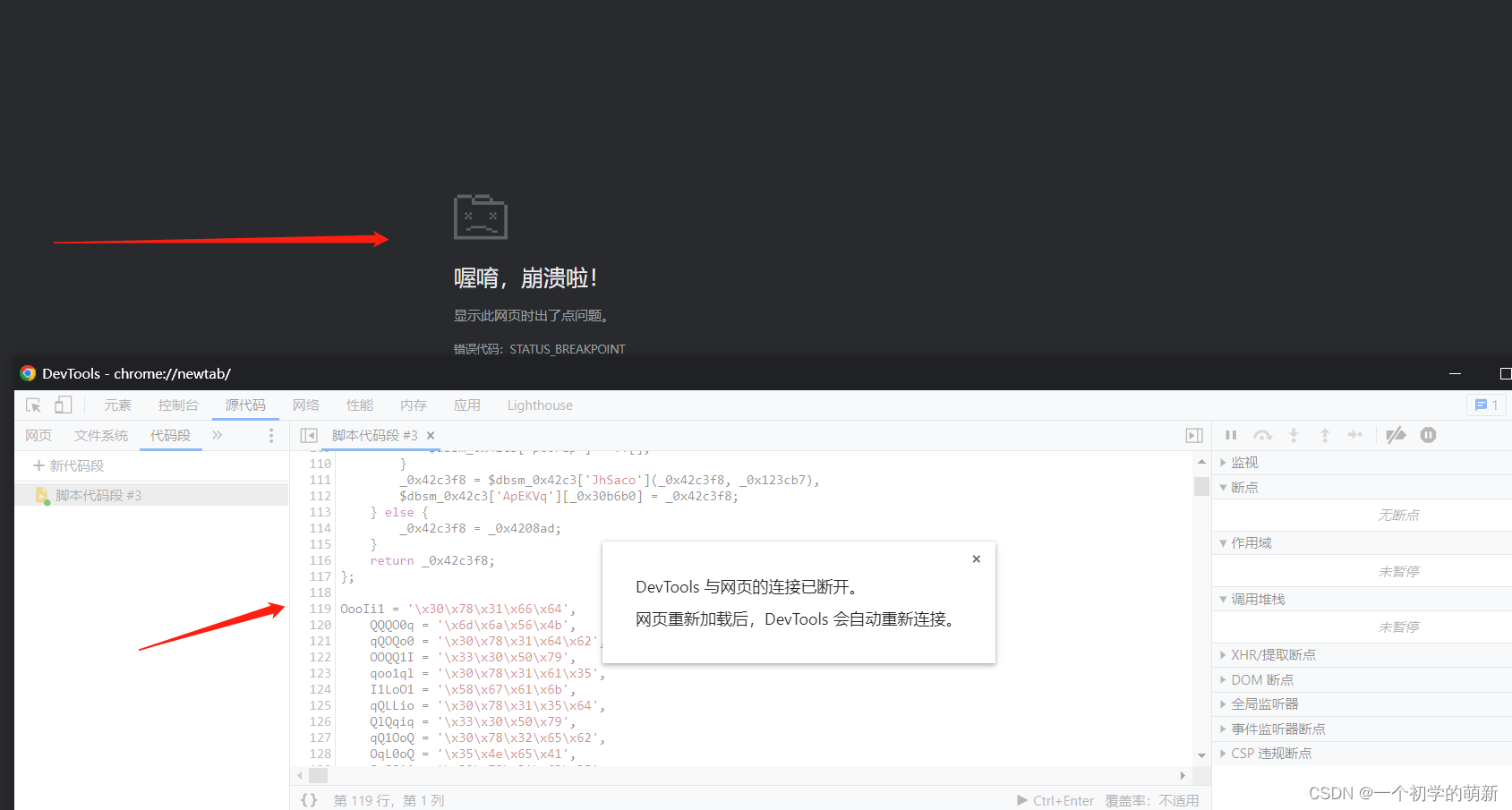Select the Snippets (代码段) navigator tab
Screen dimensions: 1512x810
170,436
